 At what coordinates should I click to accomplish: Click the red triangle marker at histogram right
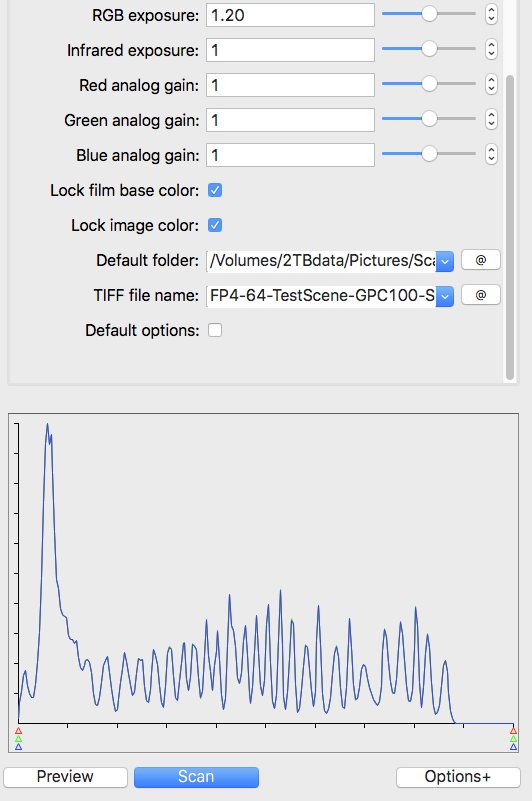point(513,731)
